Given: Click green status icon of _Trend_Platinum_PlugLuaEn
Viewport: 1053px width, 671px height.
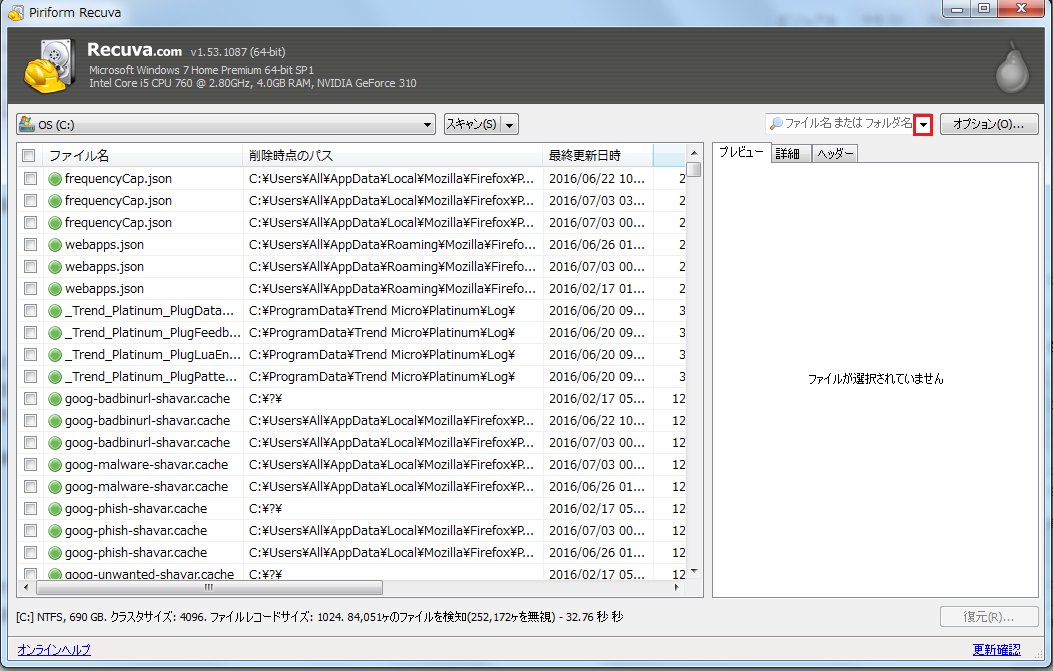Looking at the screenshot, I should 55,355.
